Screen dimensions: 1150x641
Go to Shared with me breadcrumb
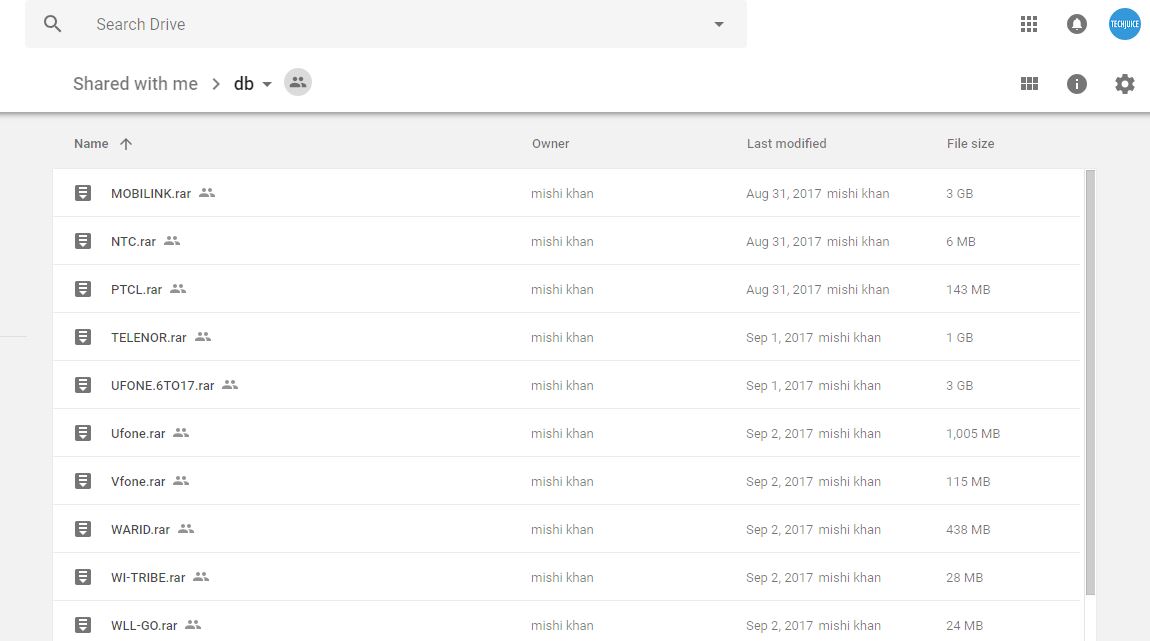135,84
